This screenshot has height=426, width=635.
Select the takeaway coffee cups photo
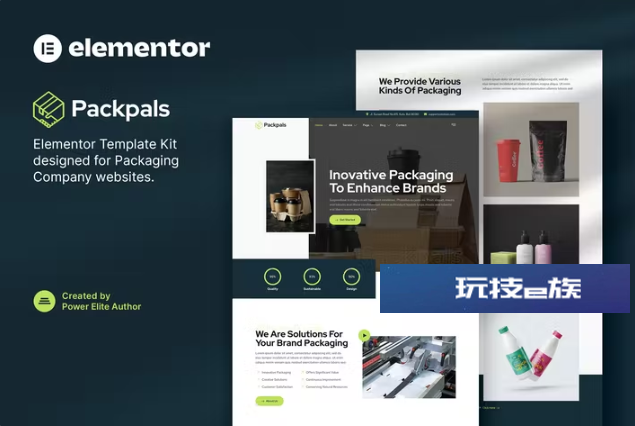[x=290, y=196]
